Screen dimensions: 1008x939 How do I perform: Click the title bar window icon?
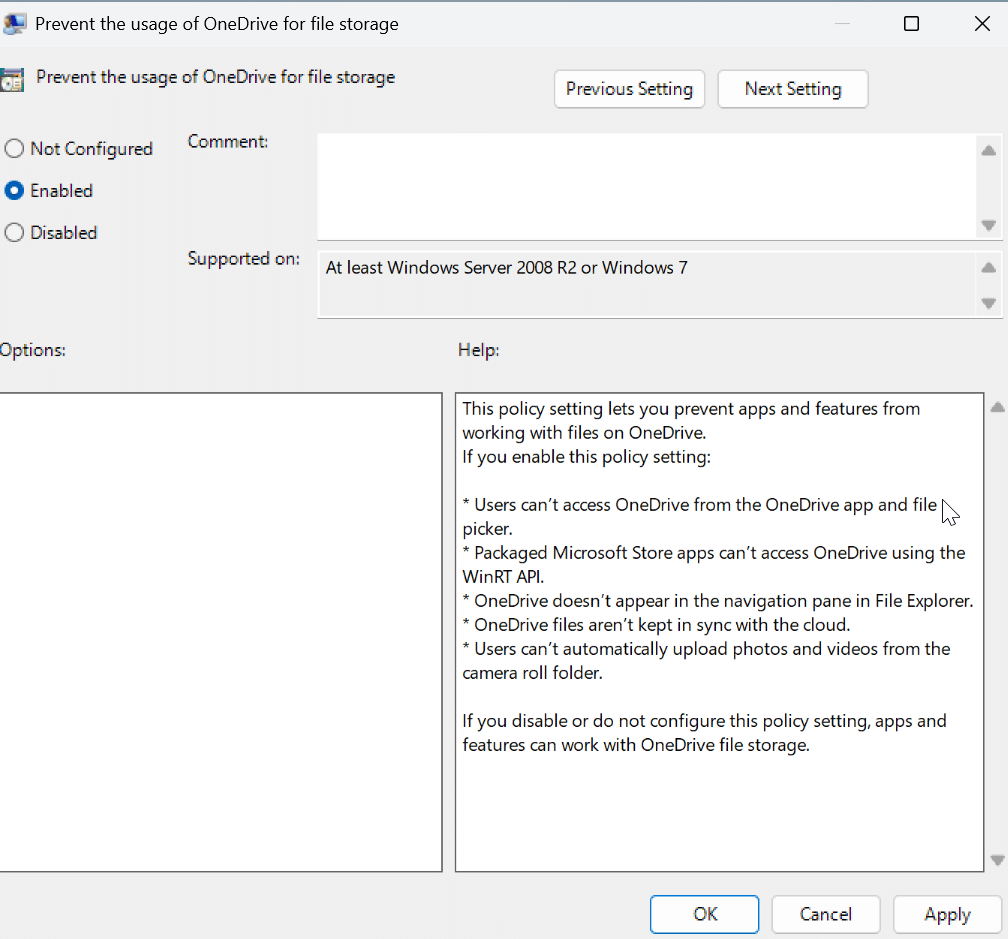pos(14,24)
